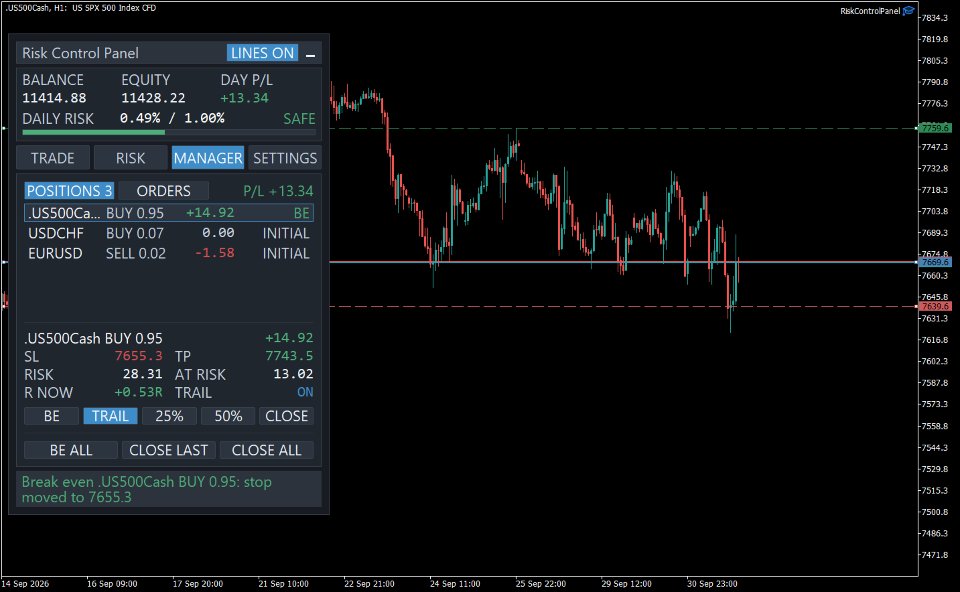The image size is (960, 592).
Task: Select the MANAGER tab
Action: click(x=208, y=158)
